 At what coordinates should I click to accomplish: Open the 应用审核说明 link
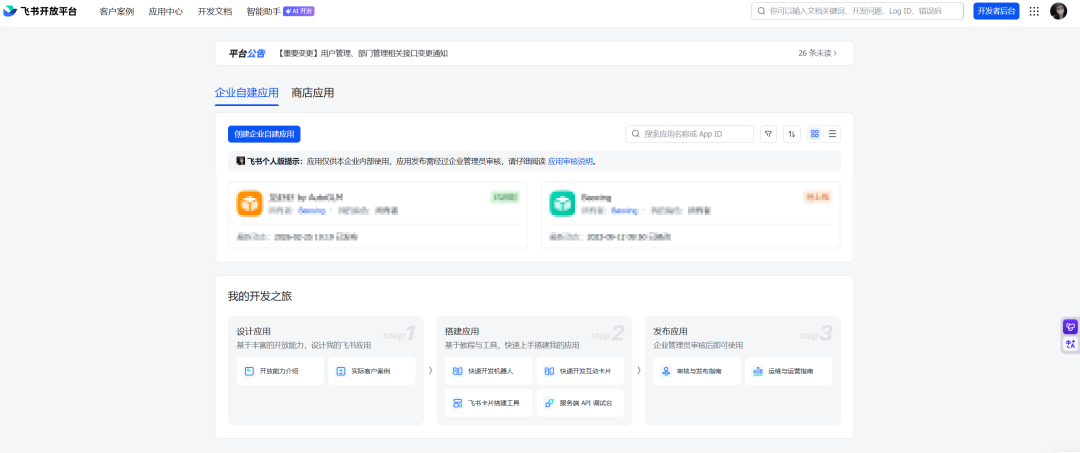pos(570,162)
